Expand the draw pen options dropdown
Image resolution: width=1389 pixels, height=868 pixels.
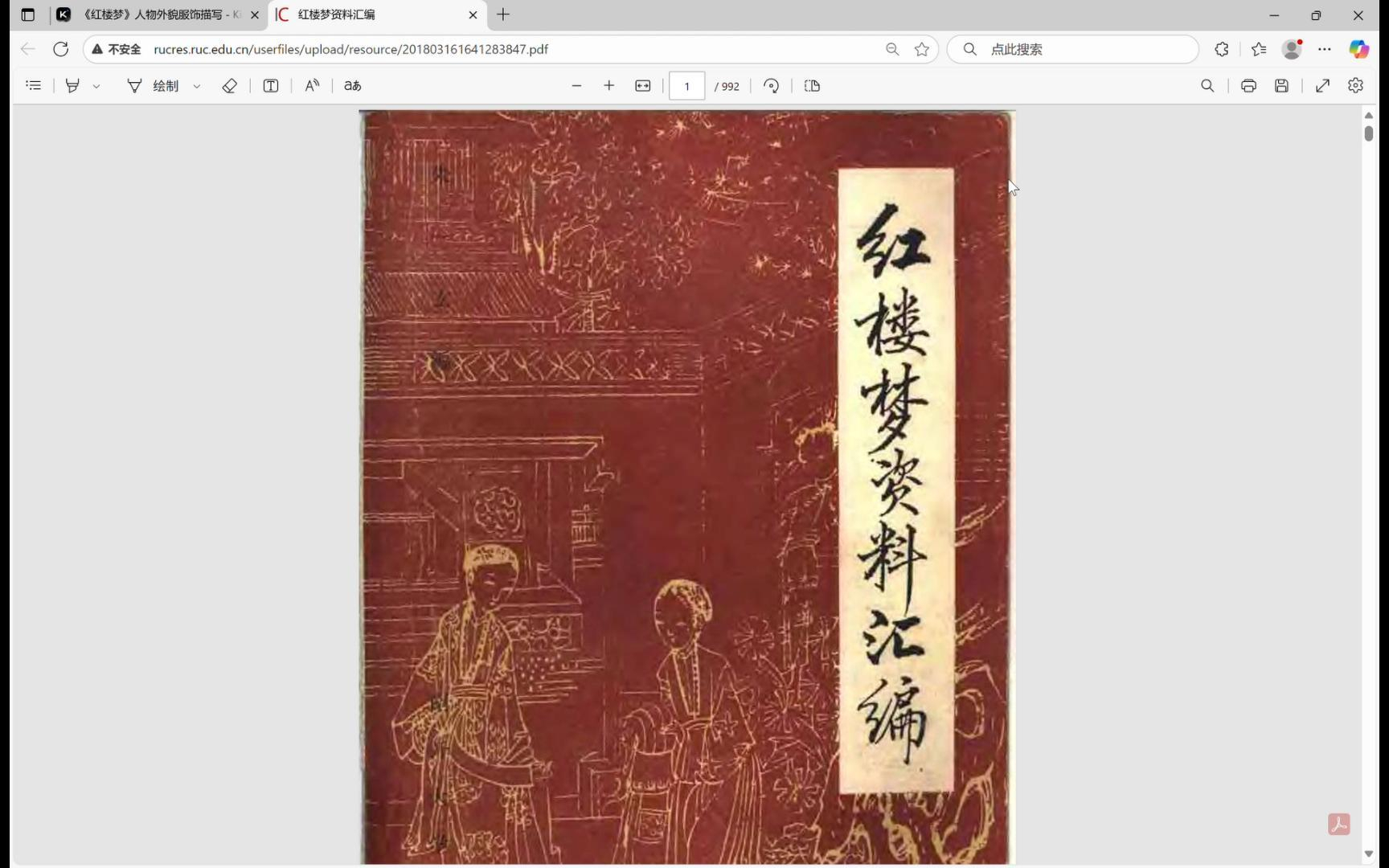coord(197,86)
